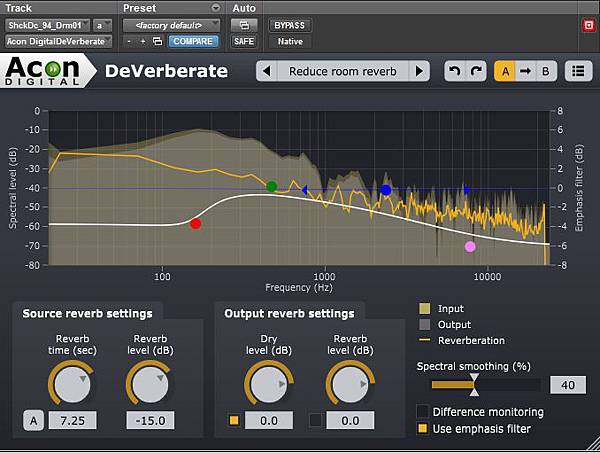This screenshot has width=600, height=453.
Task: Open the plug-in menu list icon
Action: (x=578, y=71)
